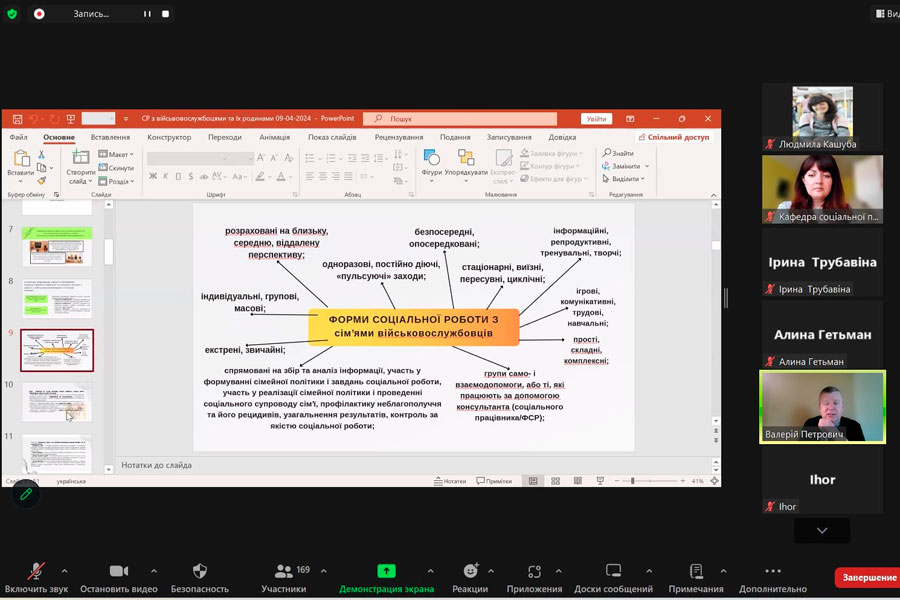Image resolution: width=900 pixels, height=600 pixels.
Task: Click the green Демонстрация экрана icon
Action: click(x=386, y=571)
